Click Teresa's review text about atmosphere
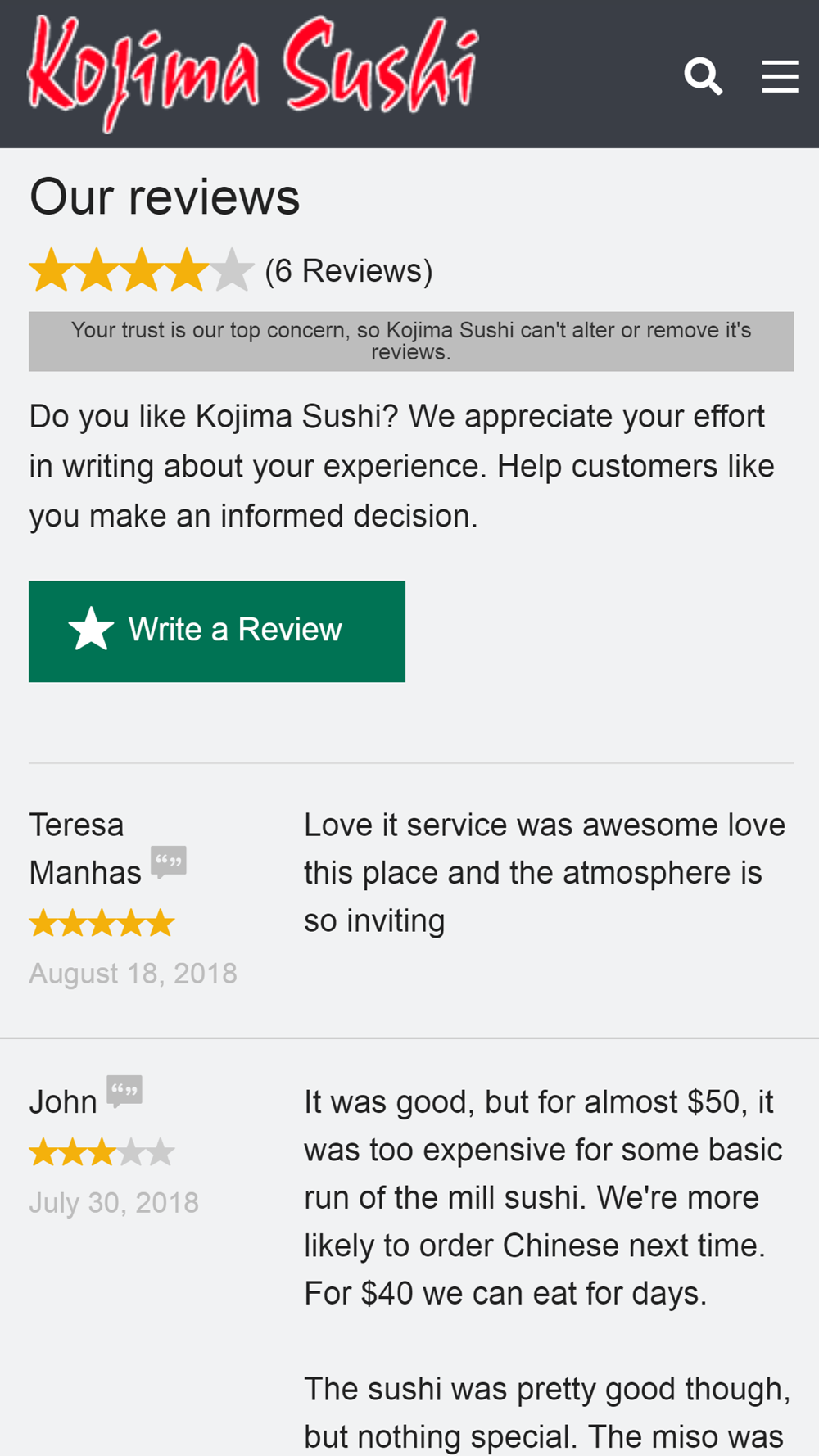 545,873
